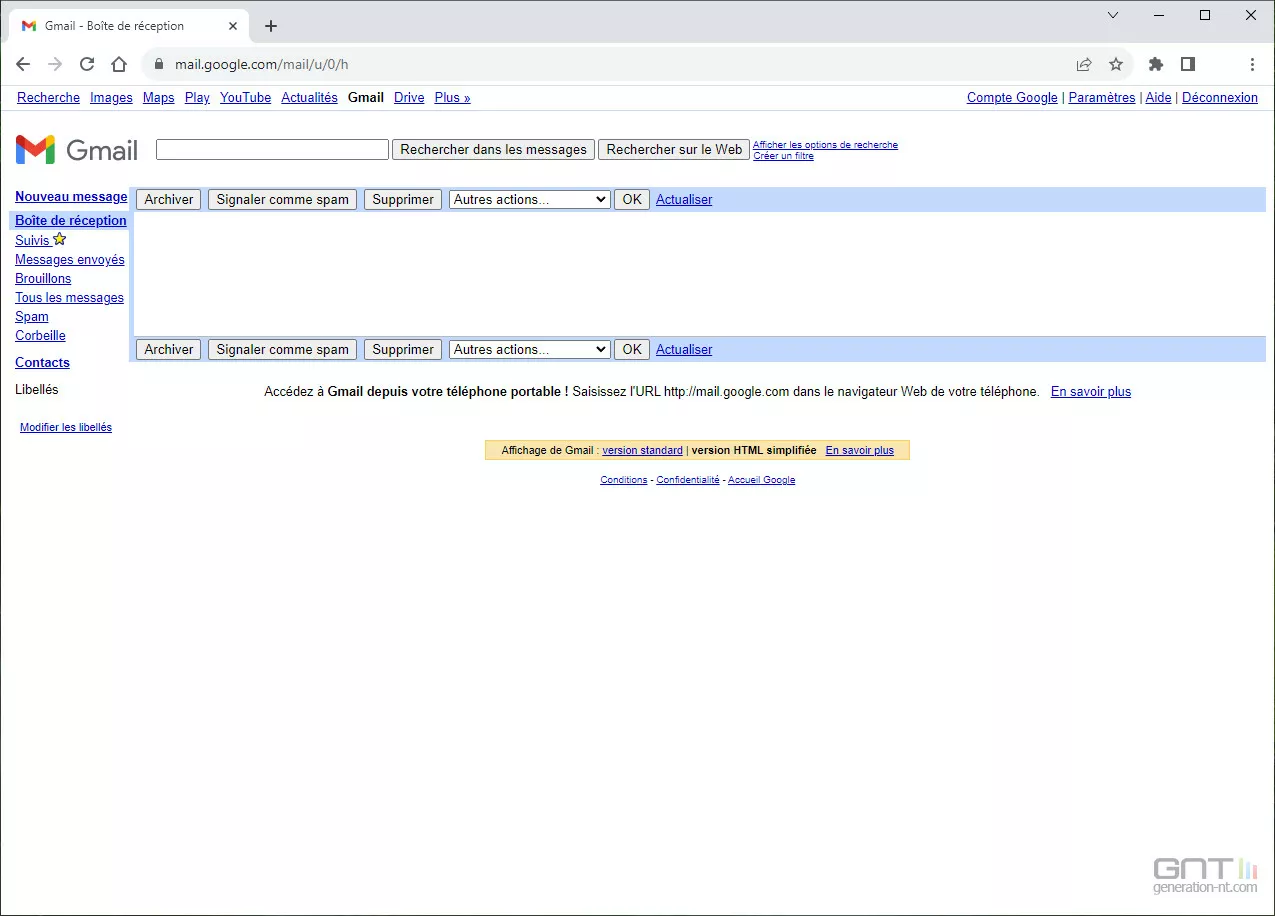Click the bottom Supprimer button
Image resolution: width=1275 pixels, height=916 pixels.
tap(402, 349)
